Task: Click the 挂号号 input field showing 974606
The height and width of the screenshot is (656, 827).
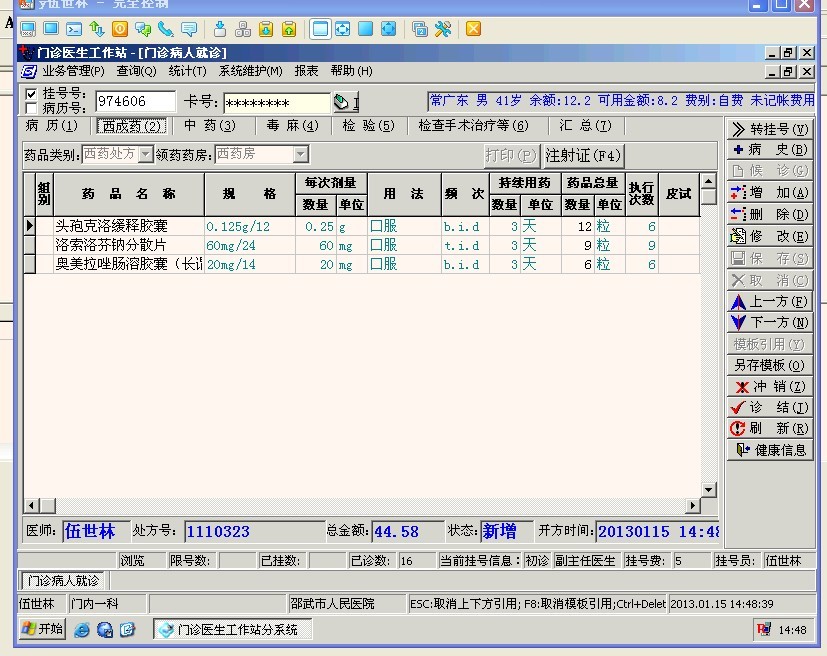Action: pos(136,101)
